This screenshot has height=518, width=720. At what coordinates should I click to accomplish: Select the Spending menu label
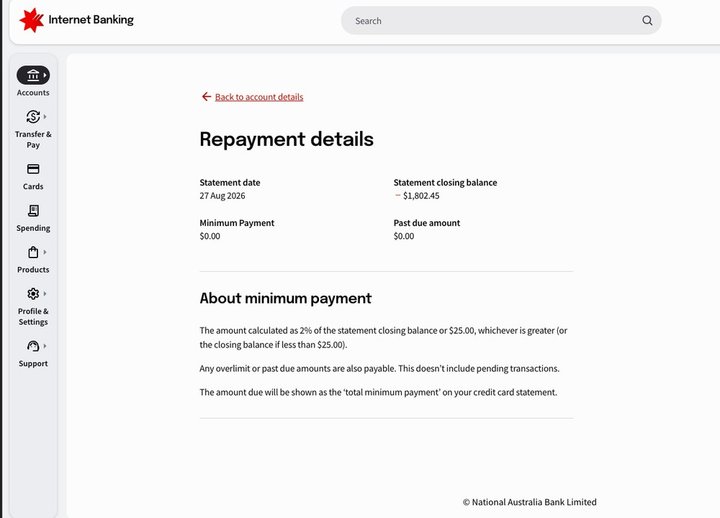pos(33,228)
